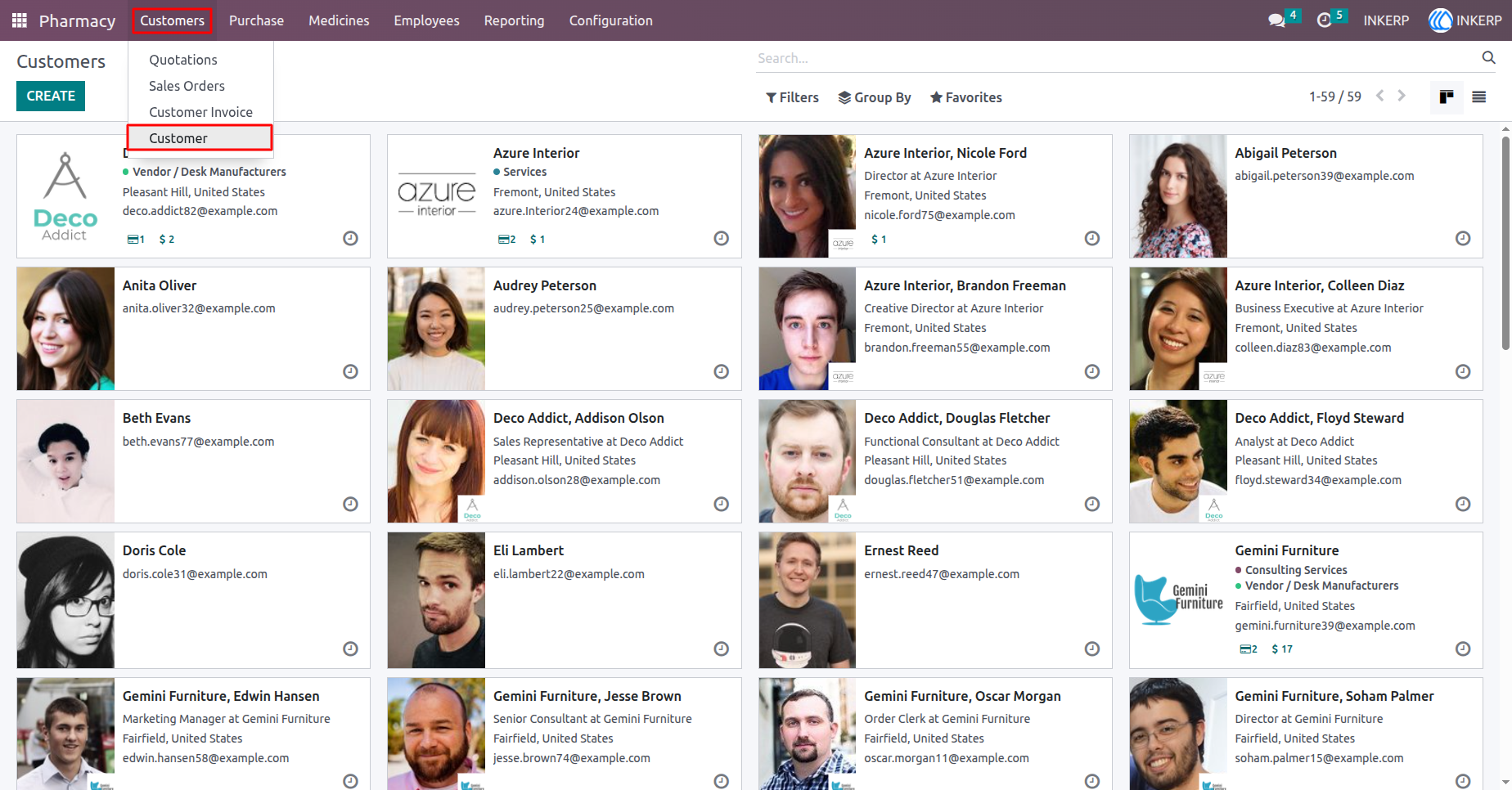This screenshot has width=1512, height=790.
Task: Click opportunities icon on Gemini Furniture card
Action: click(1249, 649)
